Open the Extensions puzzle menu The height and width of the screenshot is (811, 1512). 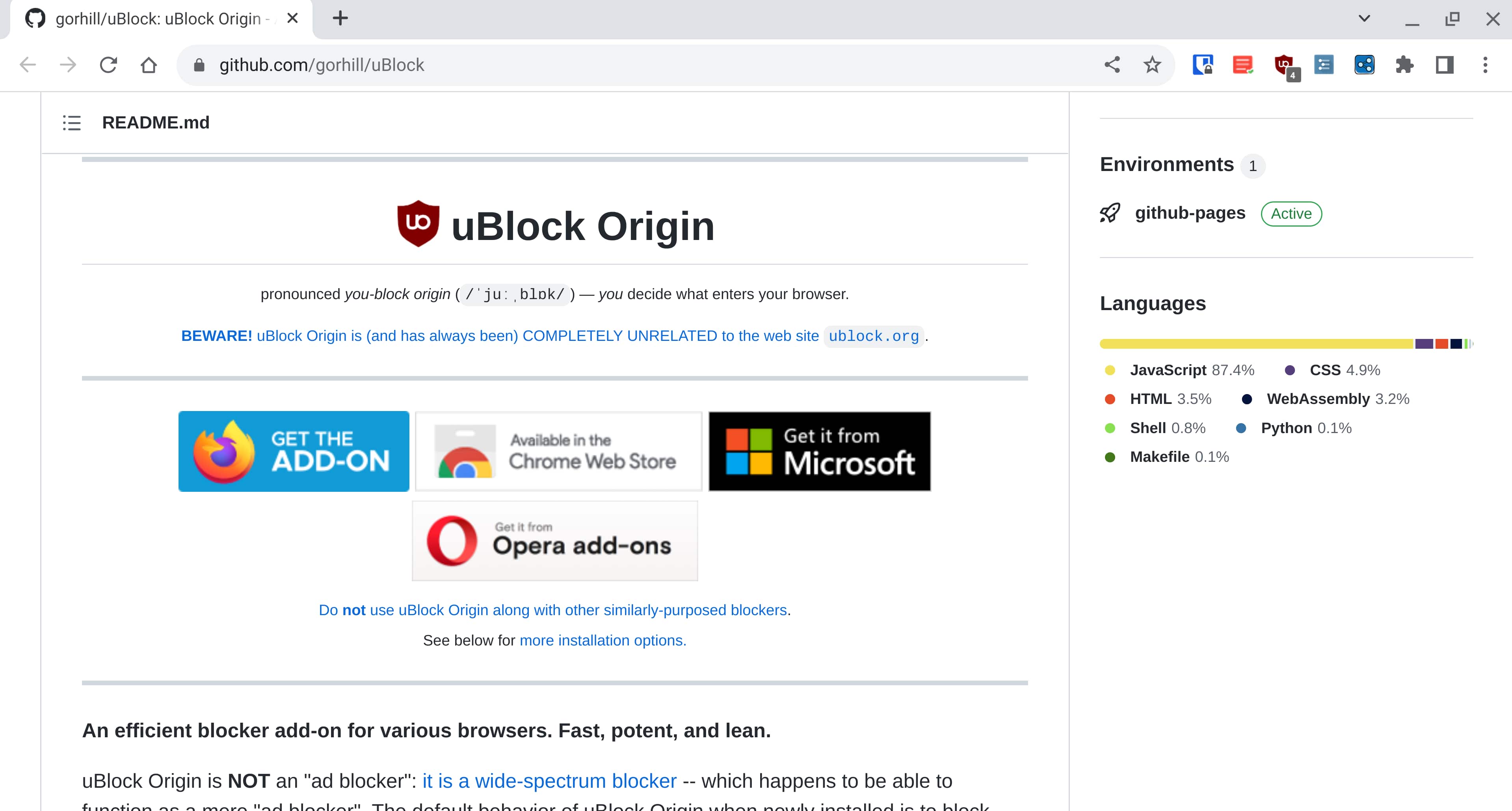click(1404, 65)
